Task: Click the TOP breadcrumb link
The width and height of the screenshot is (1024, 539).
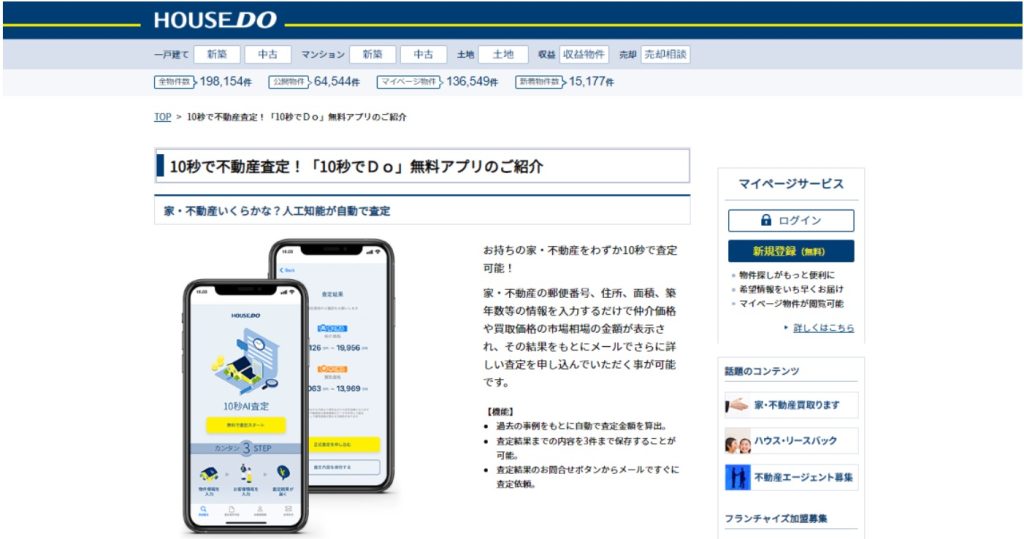Action: pyautogui.click(x=163, y=117)
